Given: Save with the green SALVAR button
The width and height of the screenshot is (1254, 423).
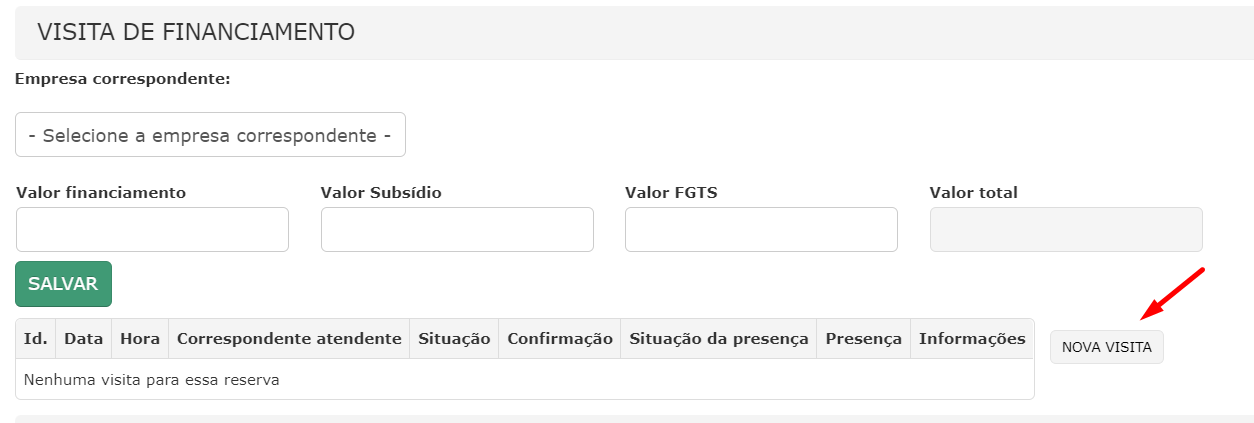Looking at the screenshot, I should pyautogui.click(x=63, y=284).
